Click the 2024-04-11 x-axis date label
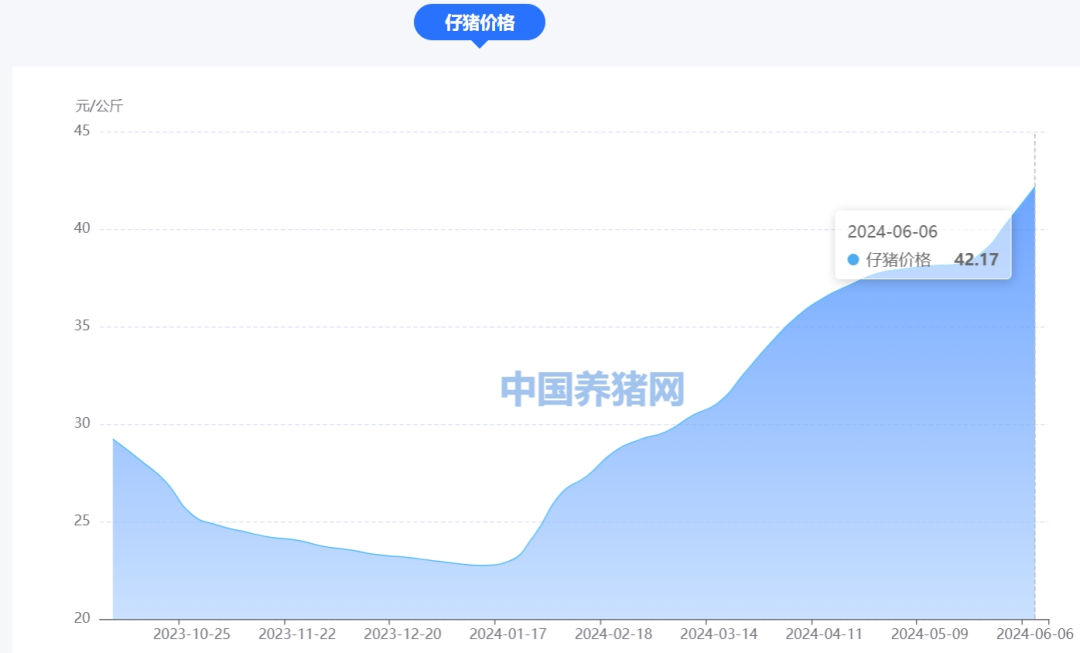 [823, 634]
